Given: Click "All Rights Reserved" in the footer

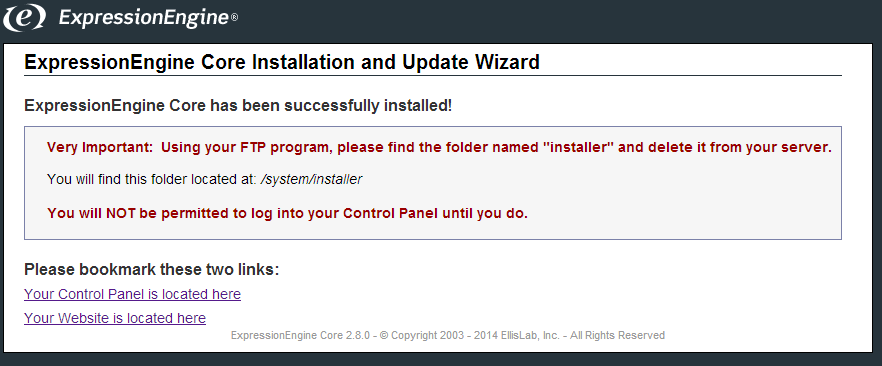Looking at the screenshot, I should click(617, 336).
